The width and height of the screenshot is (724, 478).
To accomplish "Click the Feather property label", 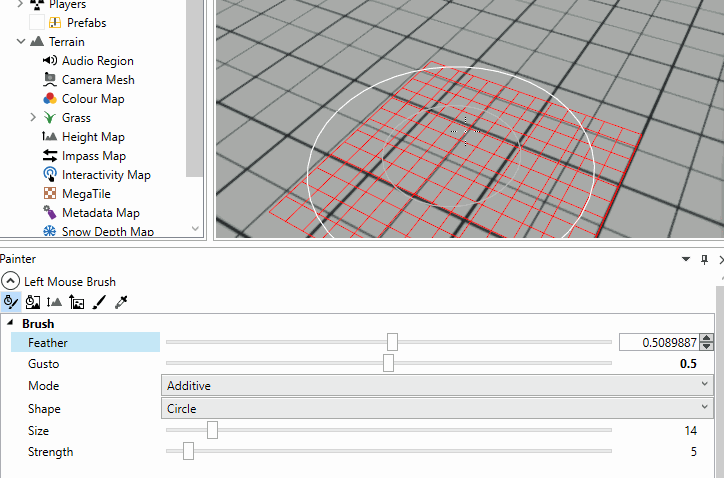I will click(x=48, y=342).
